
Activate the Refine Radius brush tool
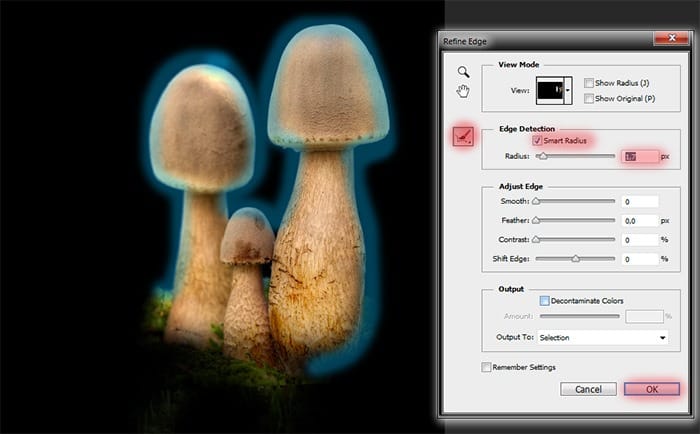tap(462, 139)
